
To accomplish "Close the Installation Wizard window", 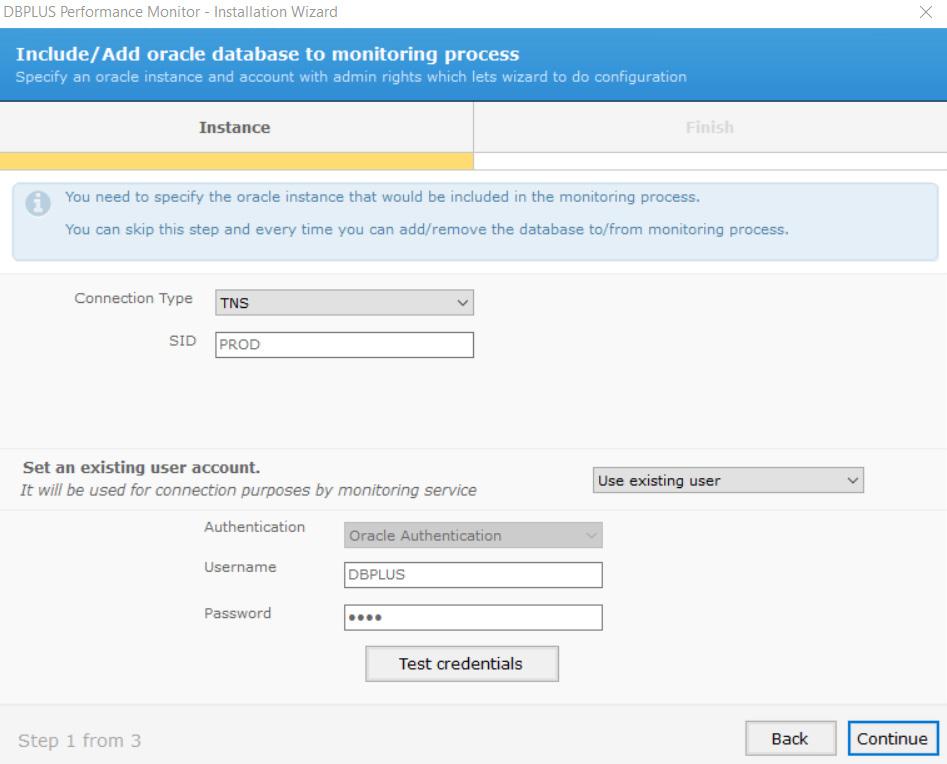I will pyautogui.click(x=925, y=12).
